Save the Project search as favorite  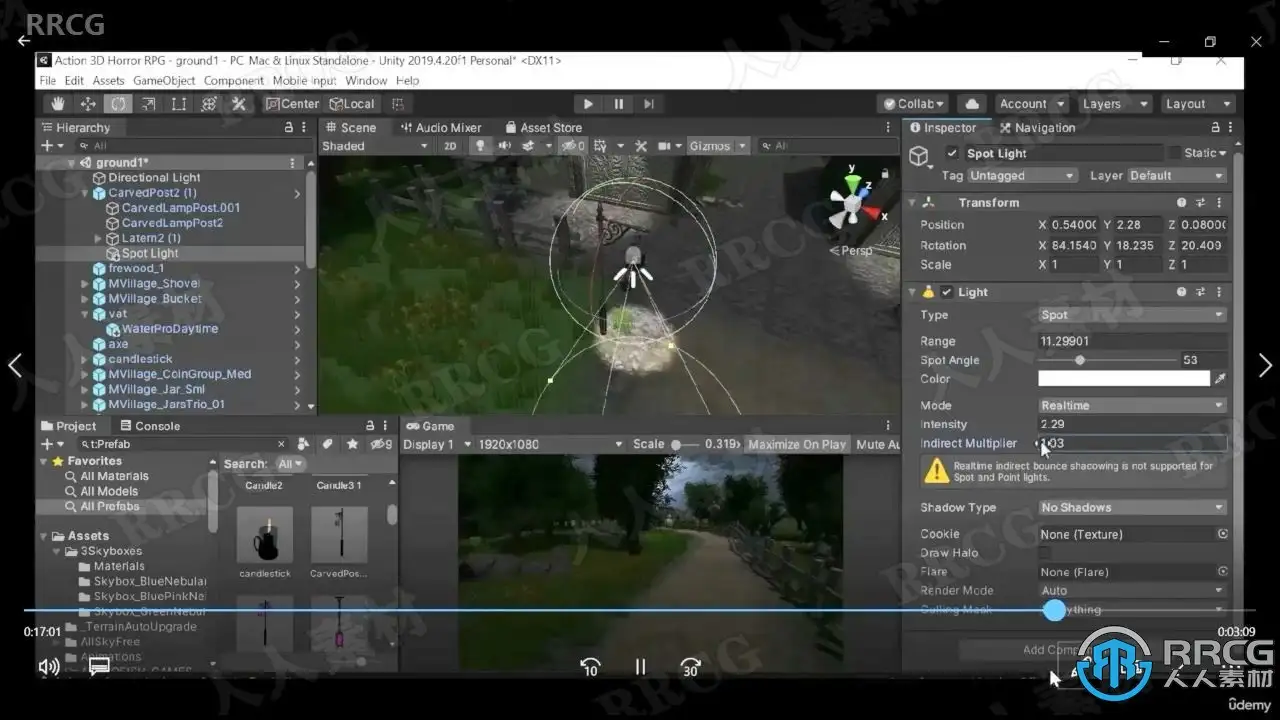point(352,444)
